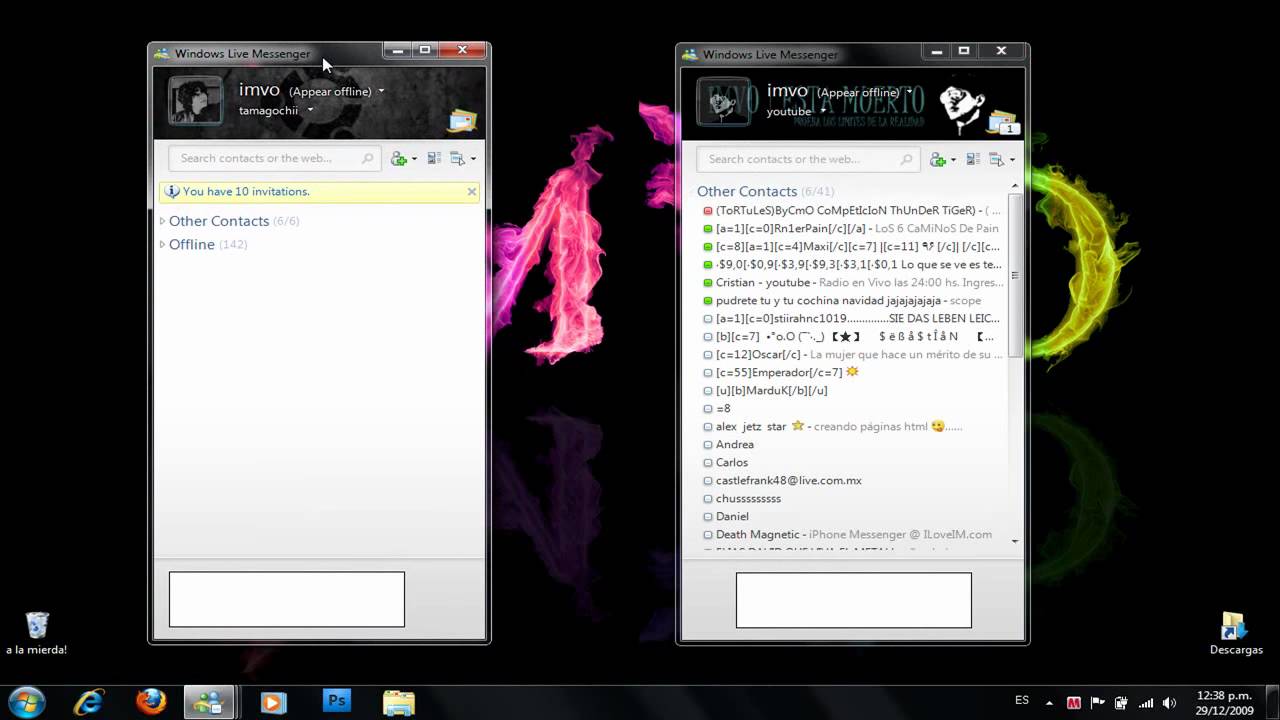Click the display picture in tamagochii window

point(195,101)
